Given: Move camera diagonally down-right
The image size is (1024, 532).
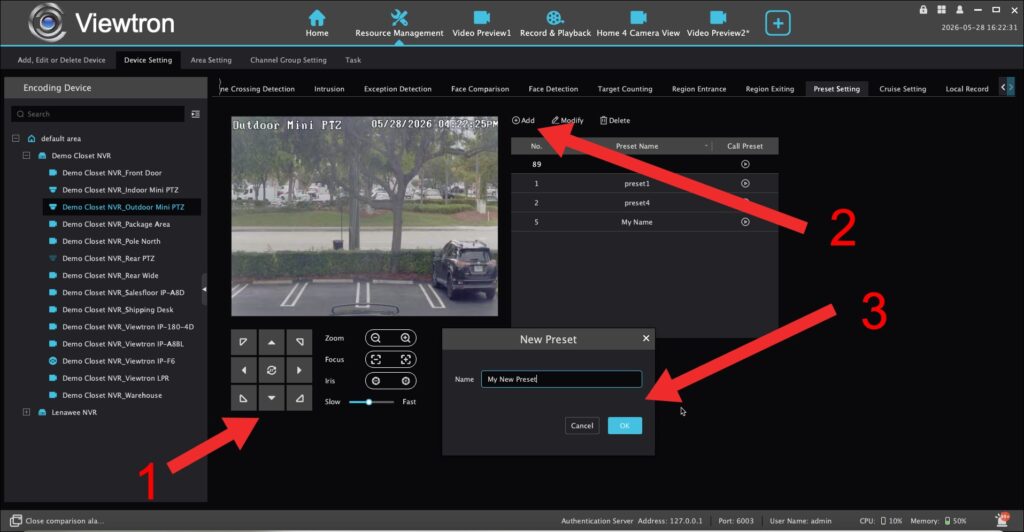Looking at the screenshot, I should [x=299, y=398].
